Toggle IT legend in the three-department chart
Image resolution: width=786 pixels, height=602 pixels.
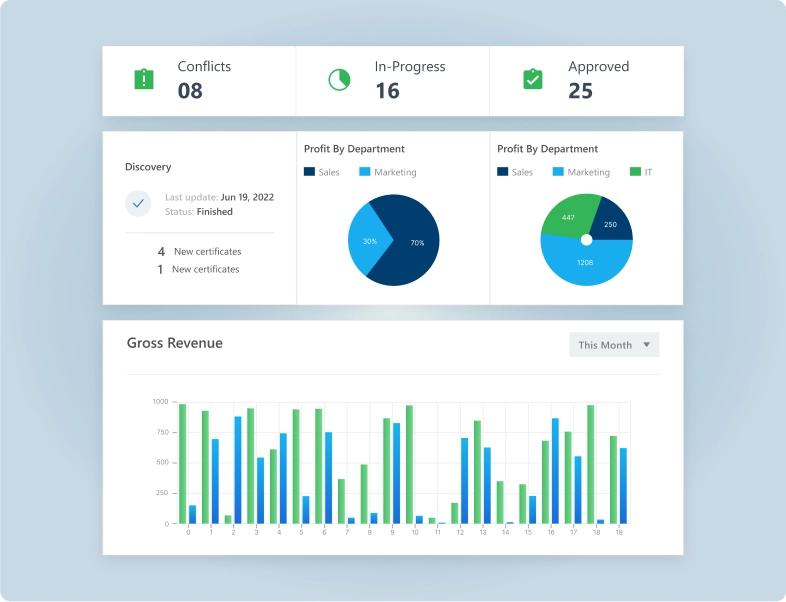tap(641, 172)
